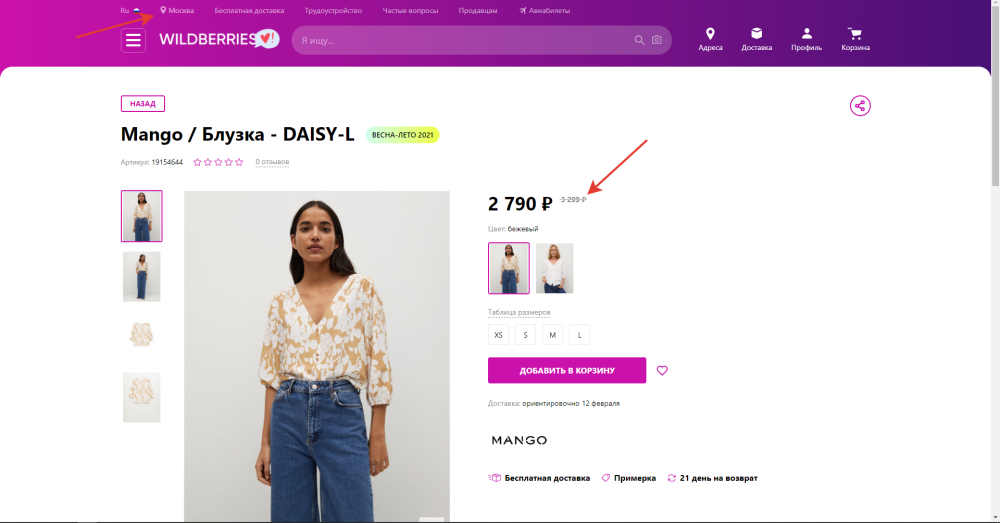Select size M
The width and height of the screenshot is (1000, 523).
tap(553, 335)
